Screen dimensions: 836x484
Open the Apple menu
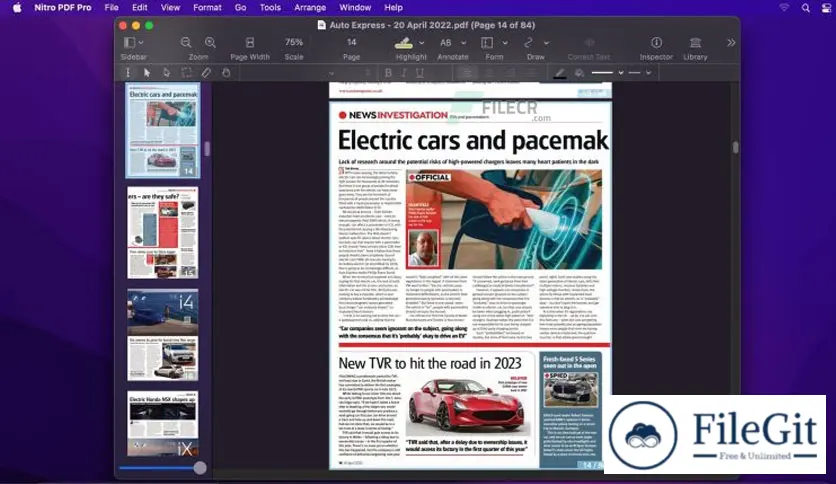17,7
